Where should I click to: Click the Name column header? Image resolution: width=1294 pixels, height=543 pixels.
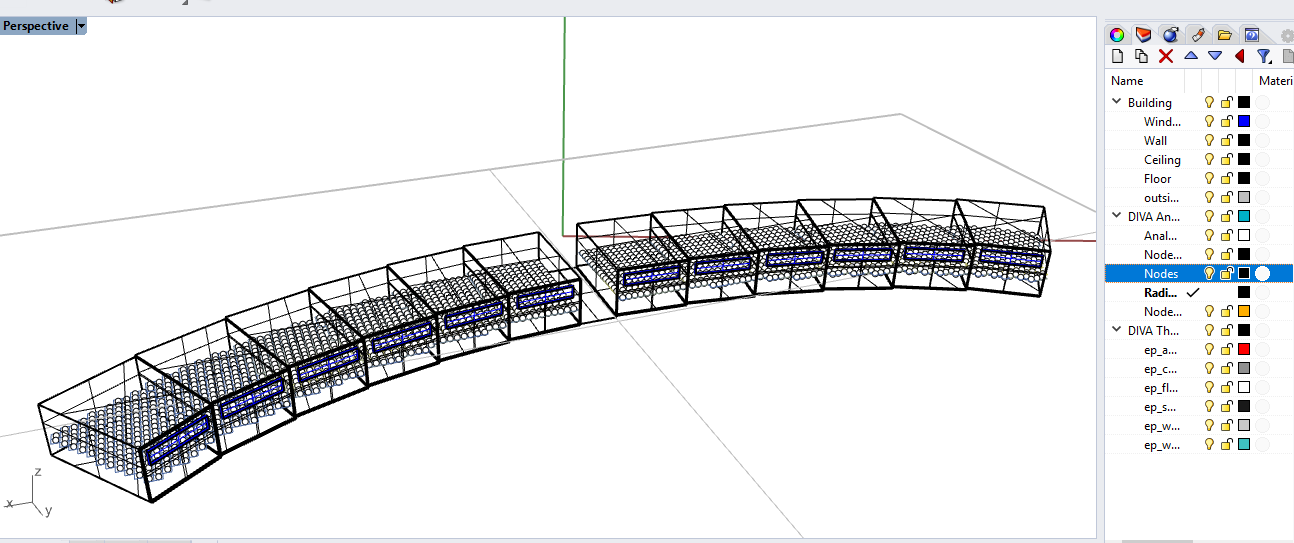click(1127, 81)
